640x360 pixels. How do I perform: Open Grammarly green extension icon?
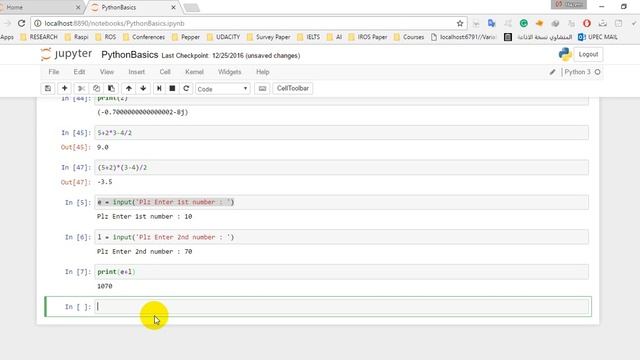click(524, 23)
